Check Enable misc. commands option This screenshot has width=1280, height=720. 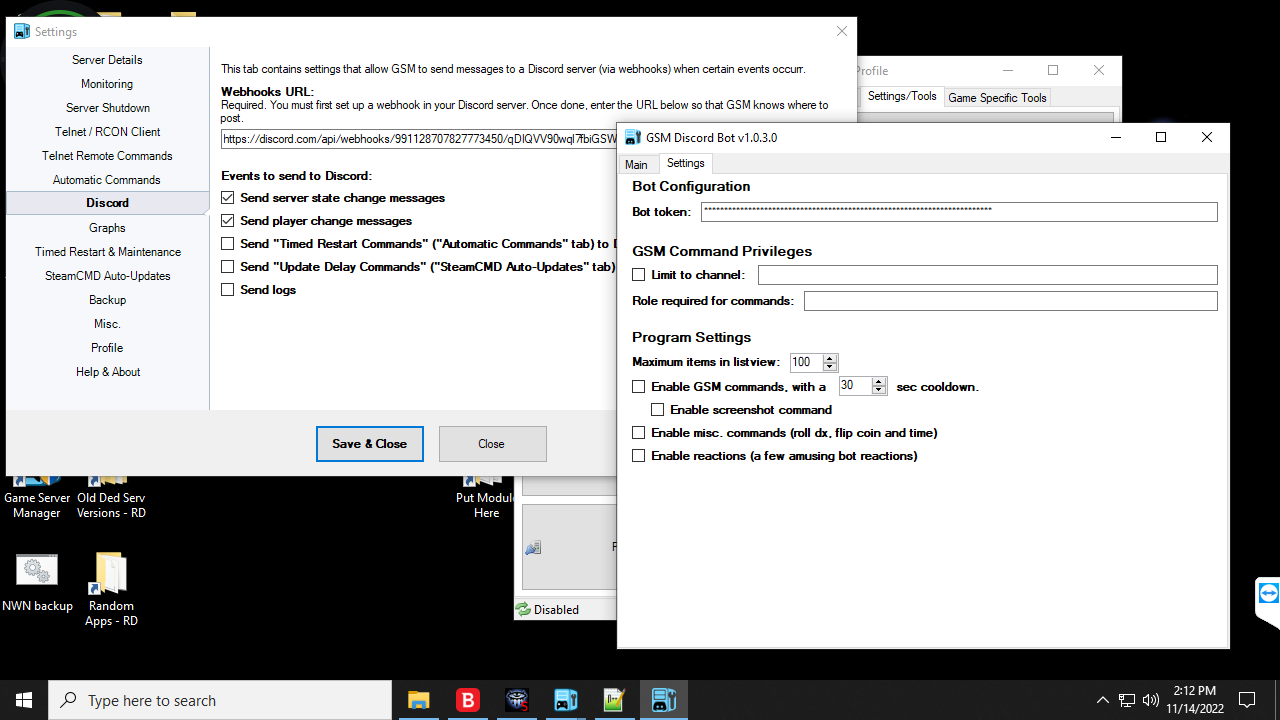pyautogui.click(x=639, y=433)
